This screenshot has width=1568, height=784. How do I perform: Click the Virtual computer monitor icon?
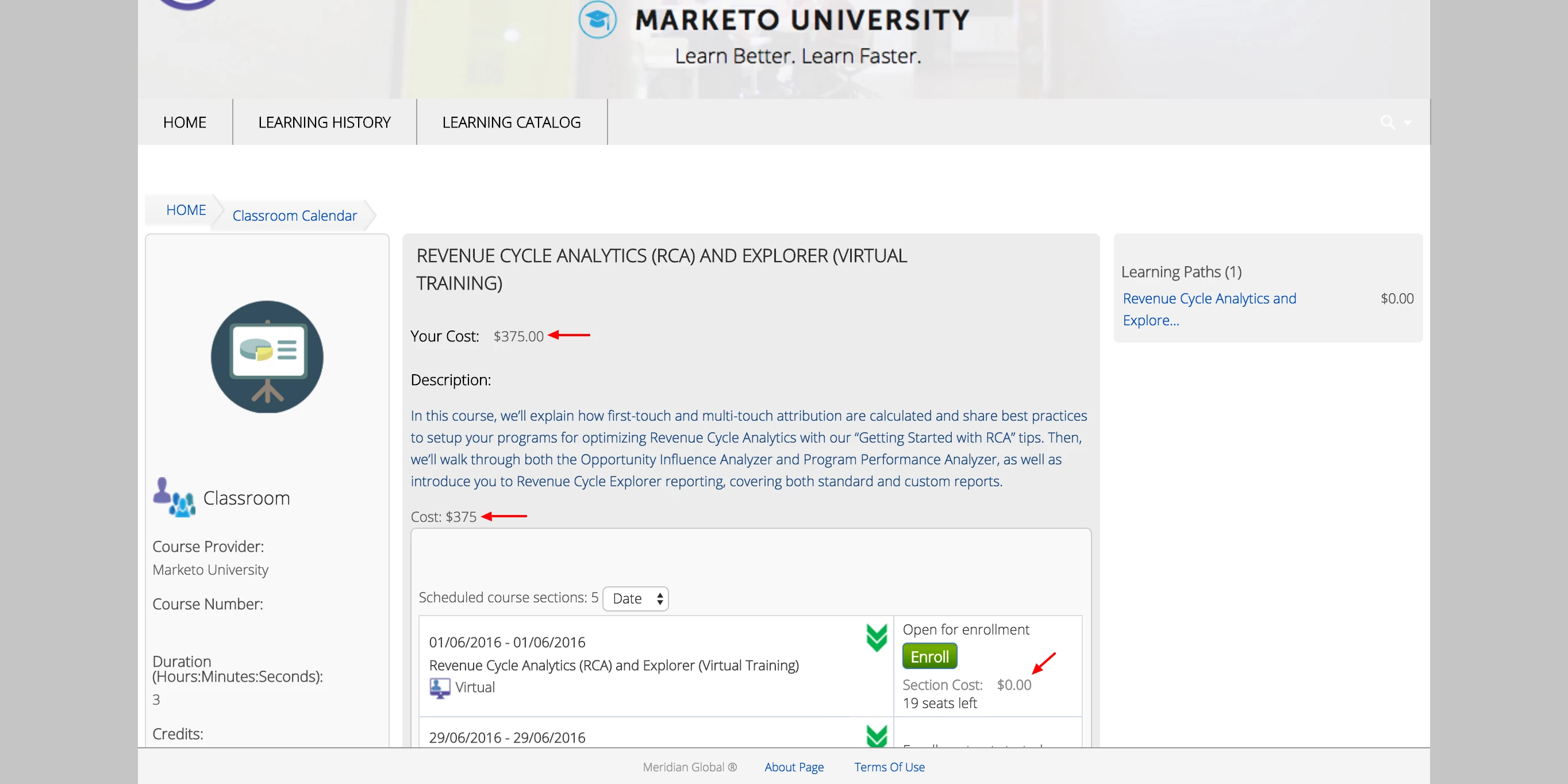[440, 688]
